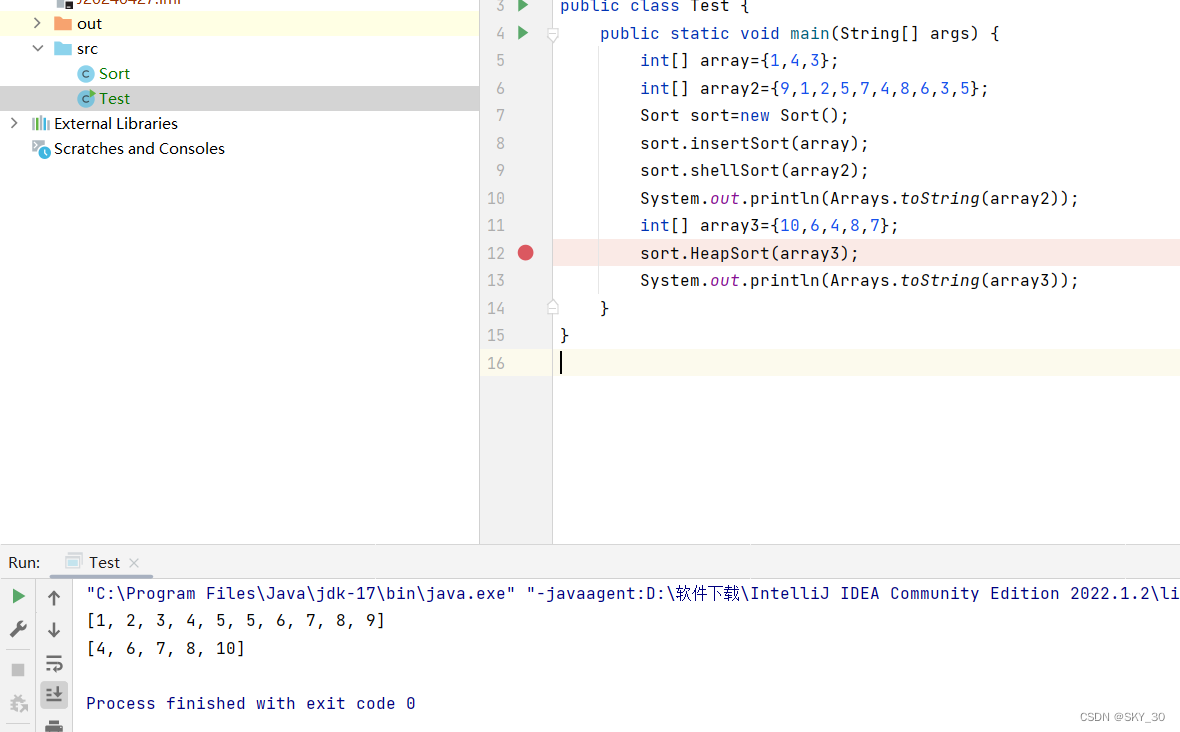Select the src folder

(87, 49)
